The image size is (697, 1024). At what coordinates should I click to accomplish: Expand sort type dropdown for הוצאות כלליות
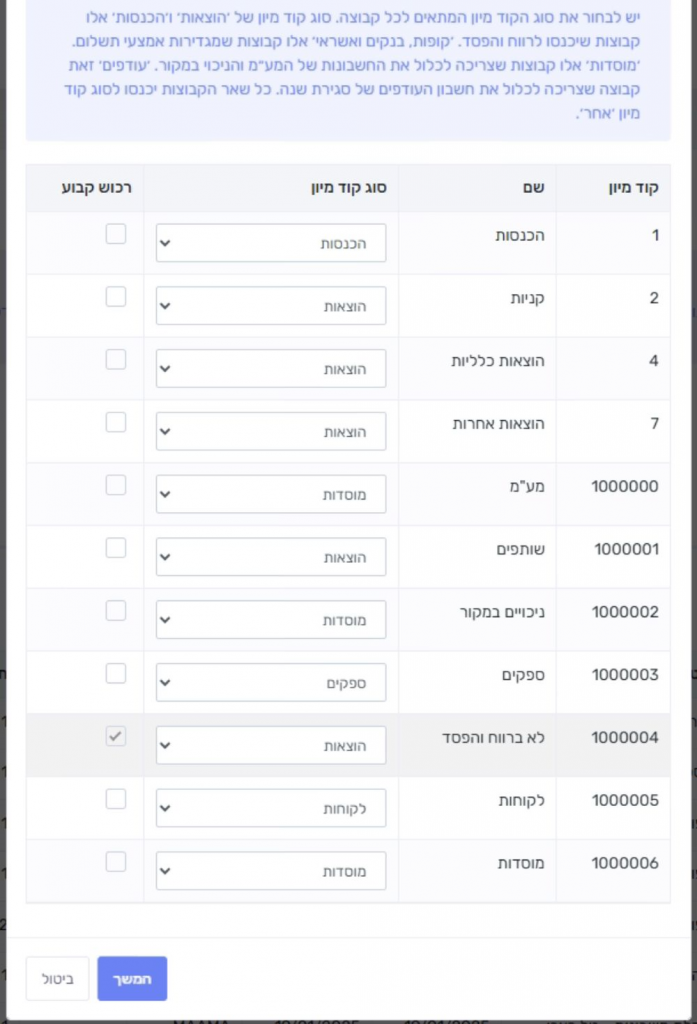pyautogui.click(x=271, y=369)
